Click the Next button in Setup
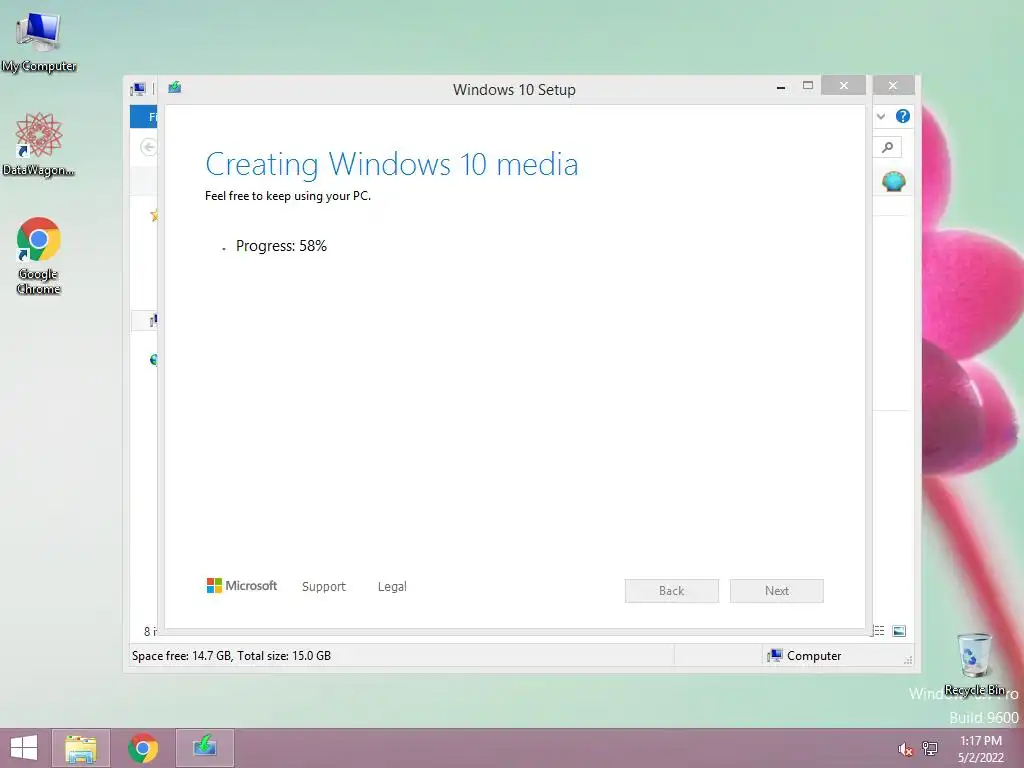 (776, 591)
